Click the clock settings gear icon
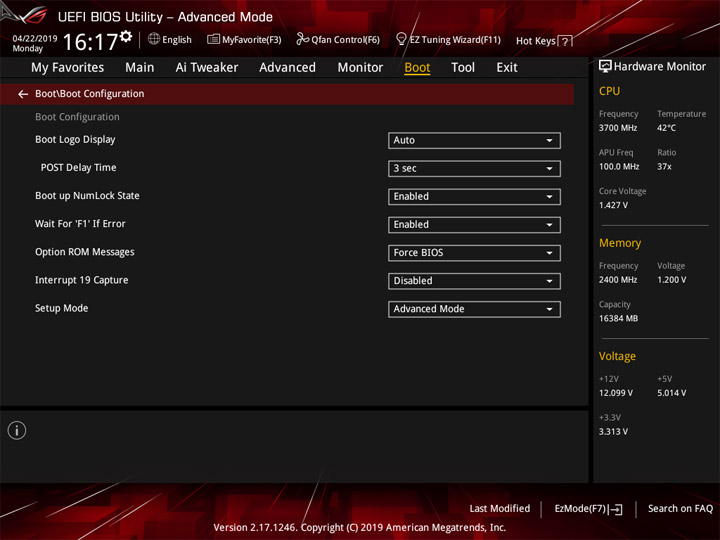 pyautogui.click(x=126, y=36)
